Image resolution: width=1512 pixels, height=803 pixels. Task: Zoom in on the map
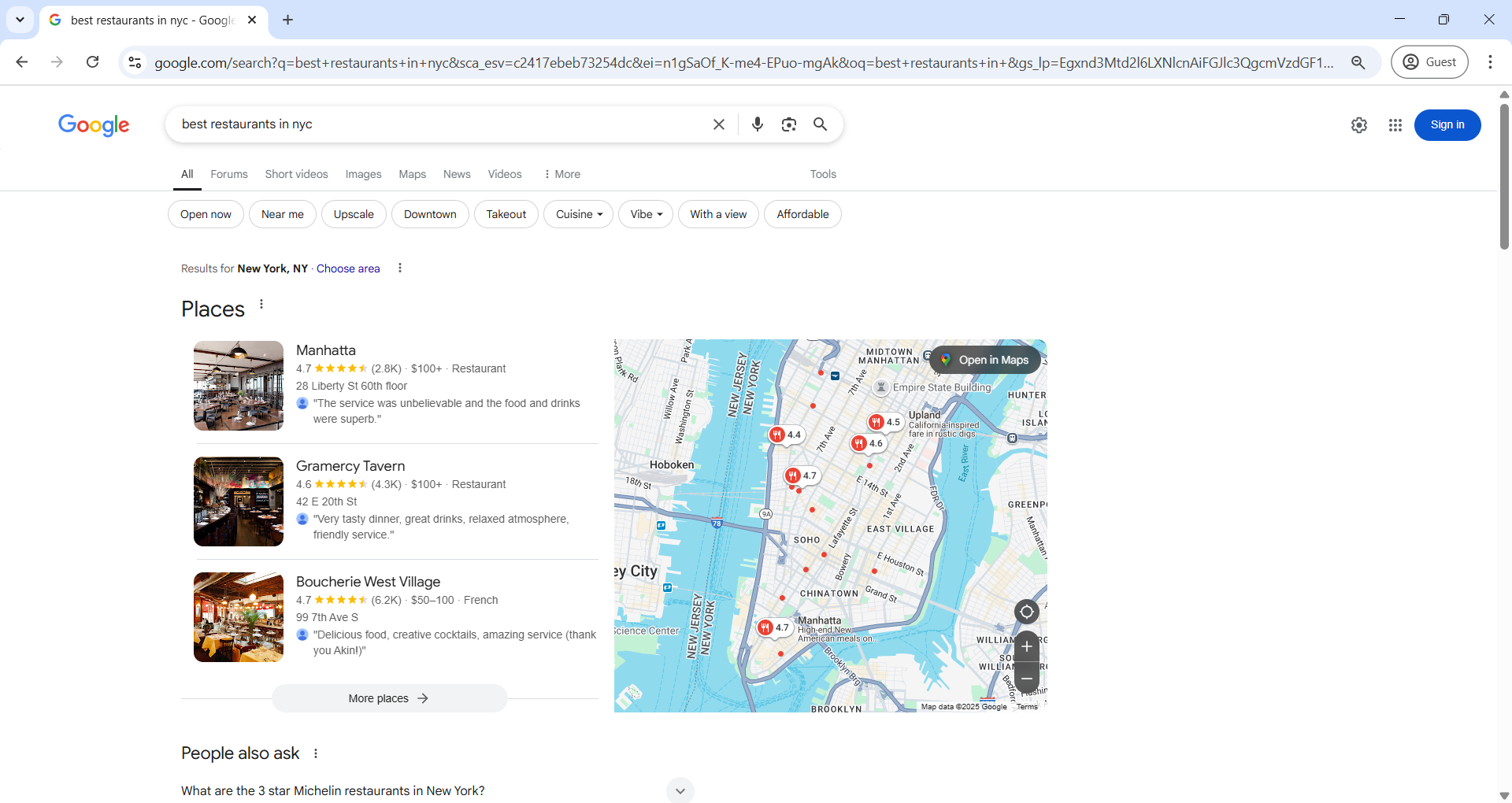pos(1027,647)
